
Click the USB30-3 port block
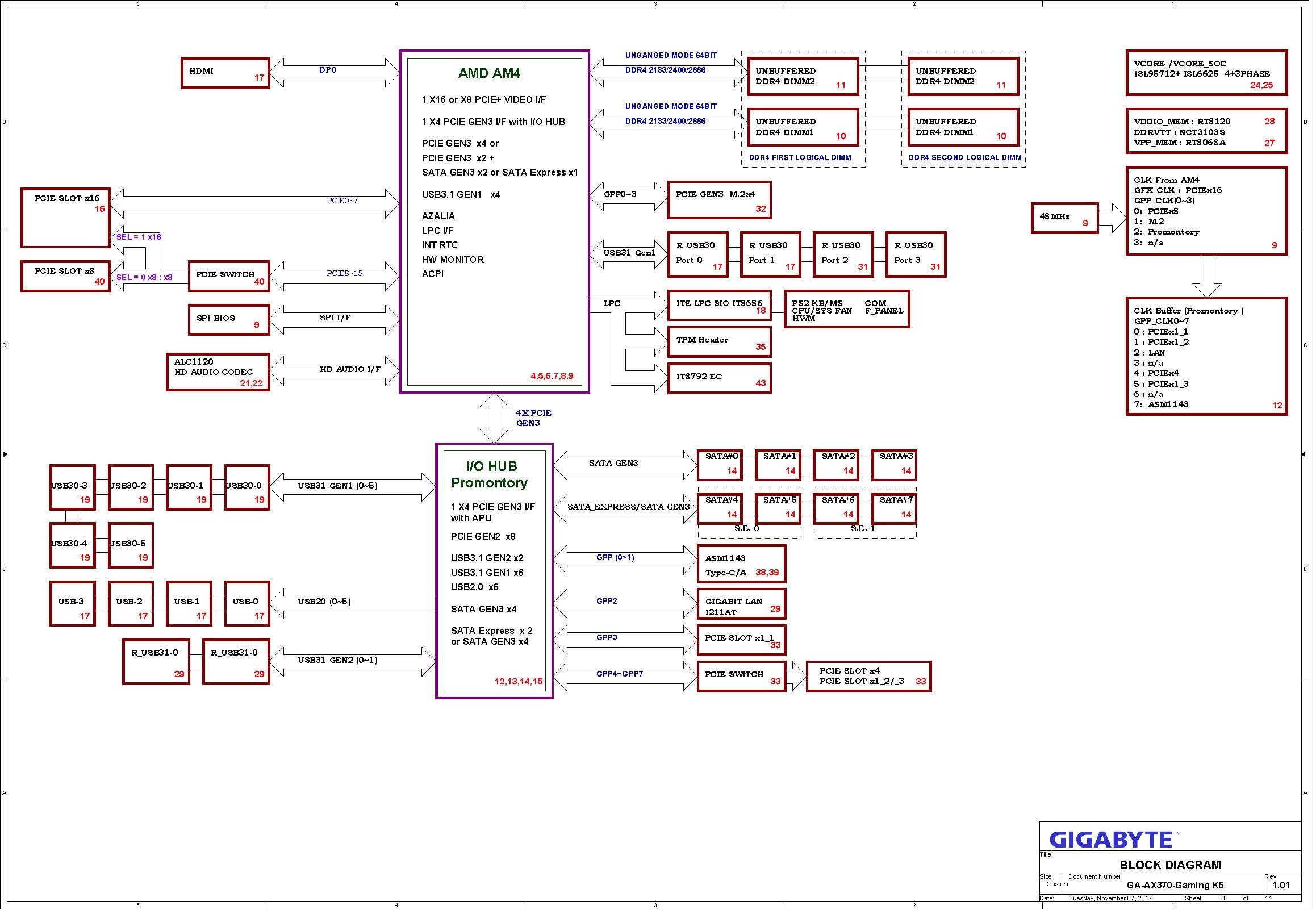tap(72, 489)
